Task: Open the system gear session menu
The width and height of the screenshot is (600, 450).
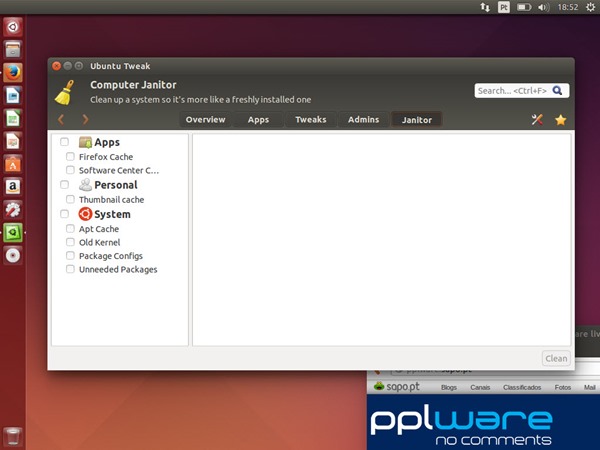Action: (x=590, y=7)
